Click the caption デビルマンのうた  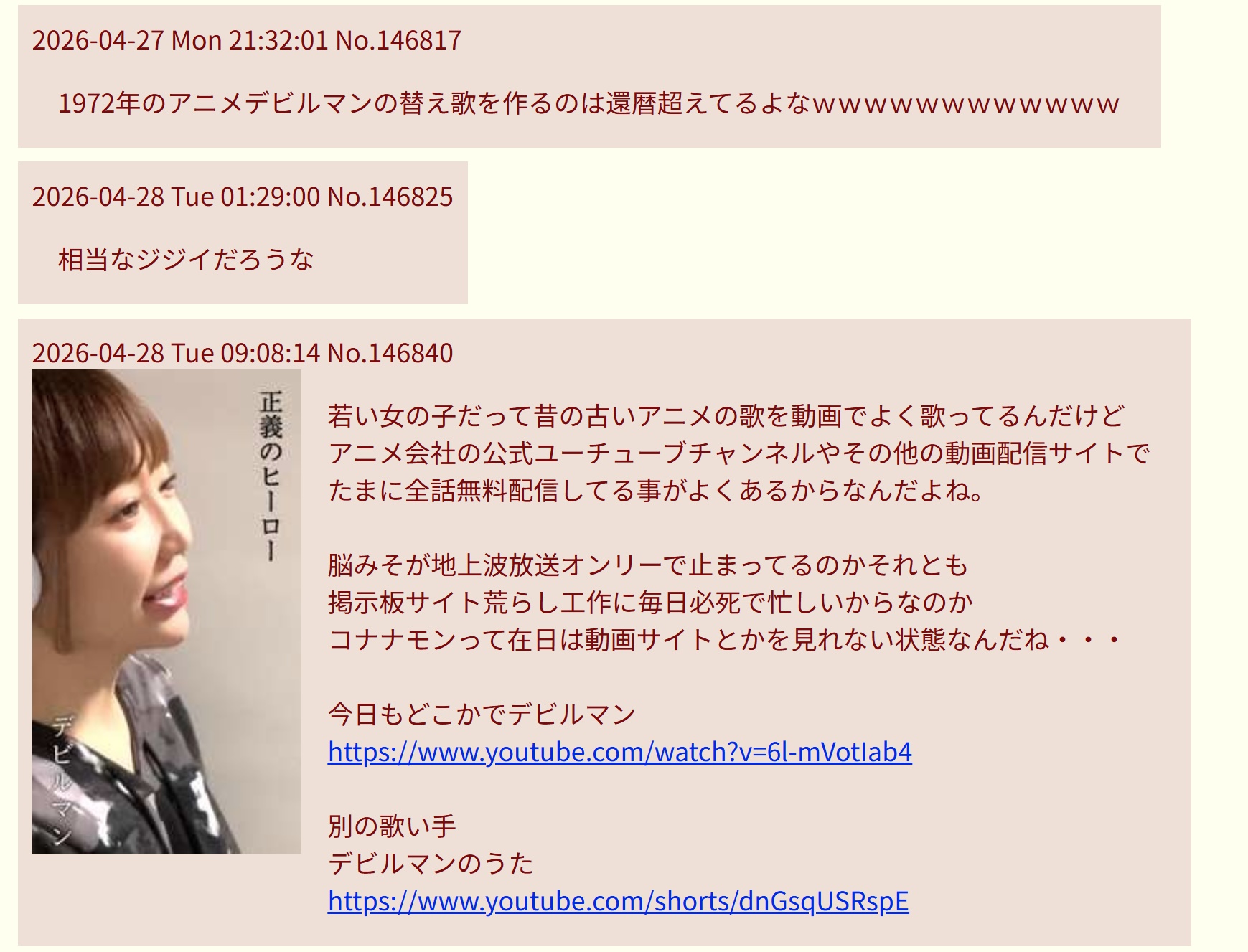pos(431,864)
